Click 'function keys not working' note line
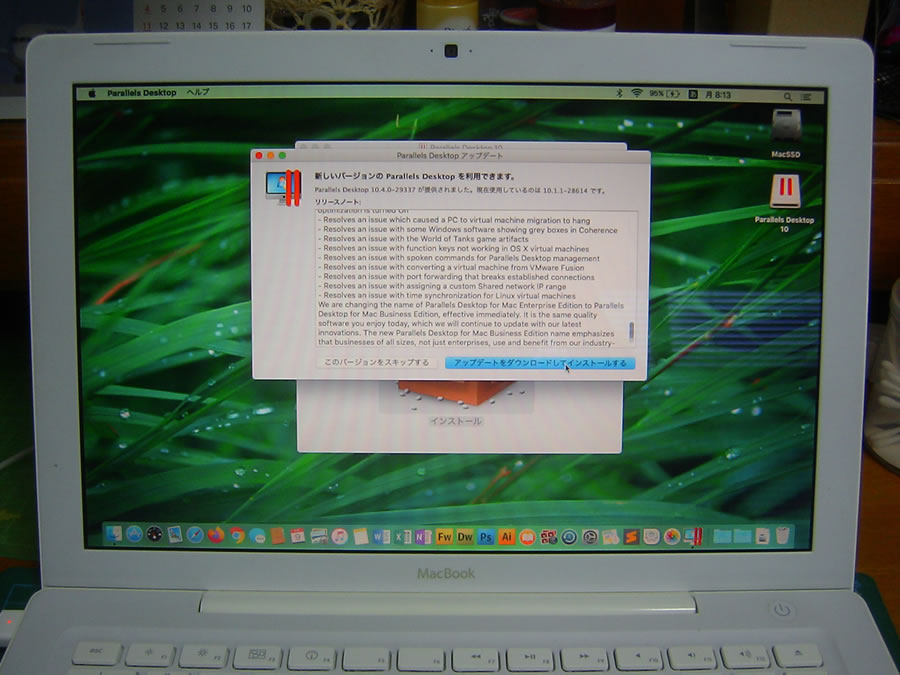 point(453,249)
